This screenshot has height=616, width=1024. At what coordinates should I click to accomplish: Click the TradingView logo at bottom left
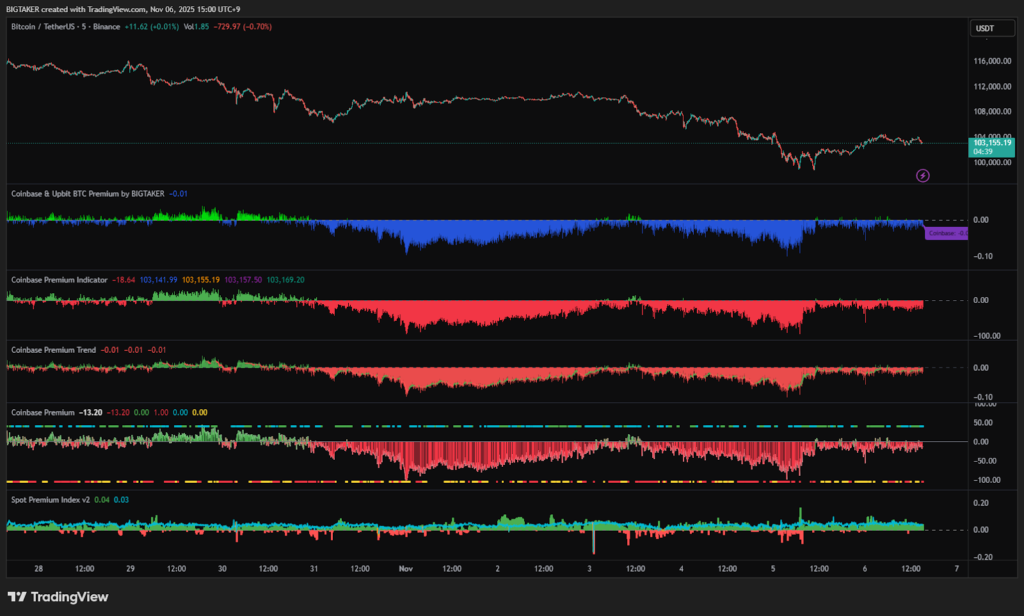click(x=57, y=596)
